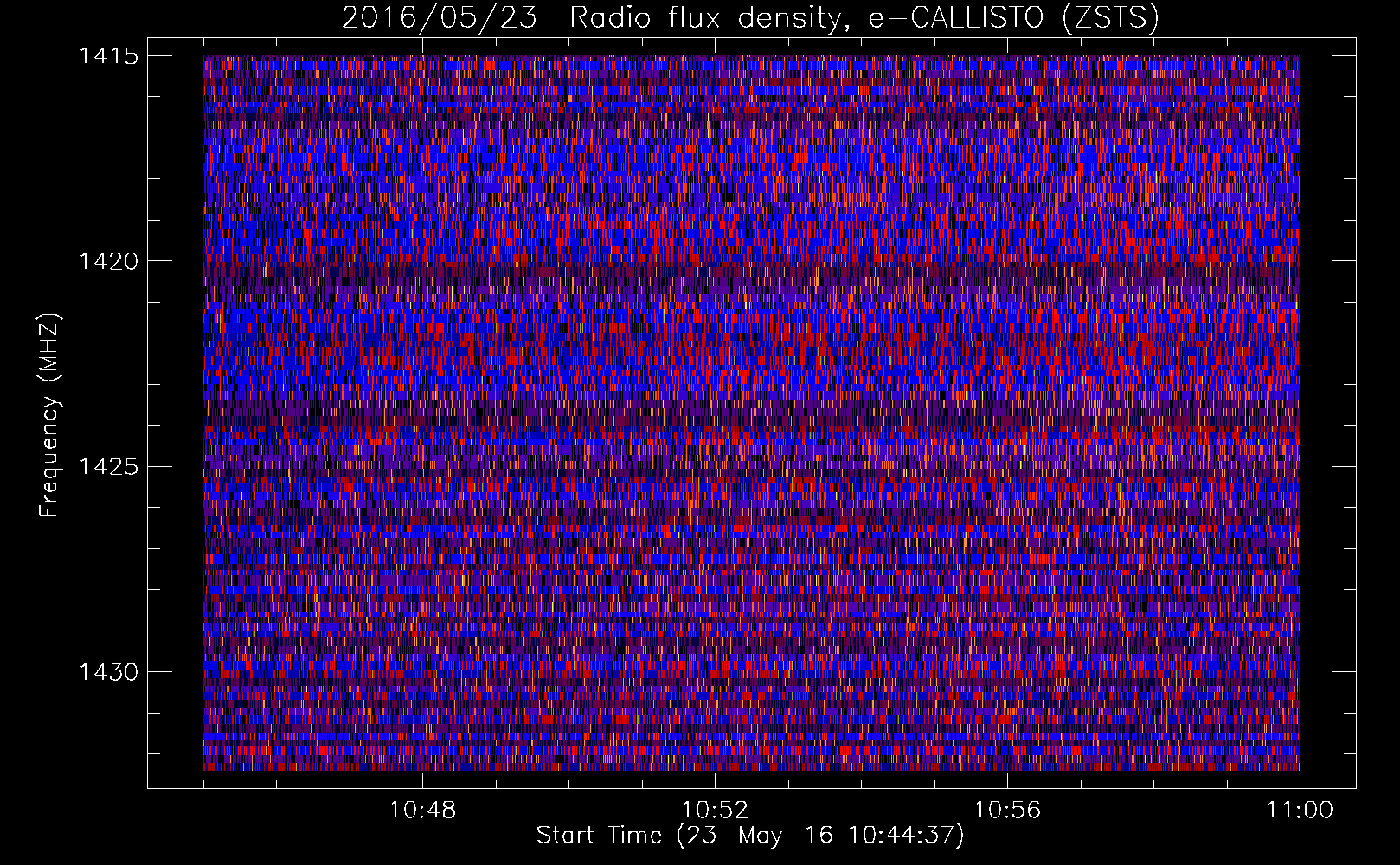1400x865 pixels.
Task: Click the '10:56' time axis label
Action: [x=1007, y=811]
